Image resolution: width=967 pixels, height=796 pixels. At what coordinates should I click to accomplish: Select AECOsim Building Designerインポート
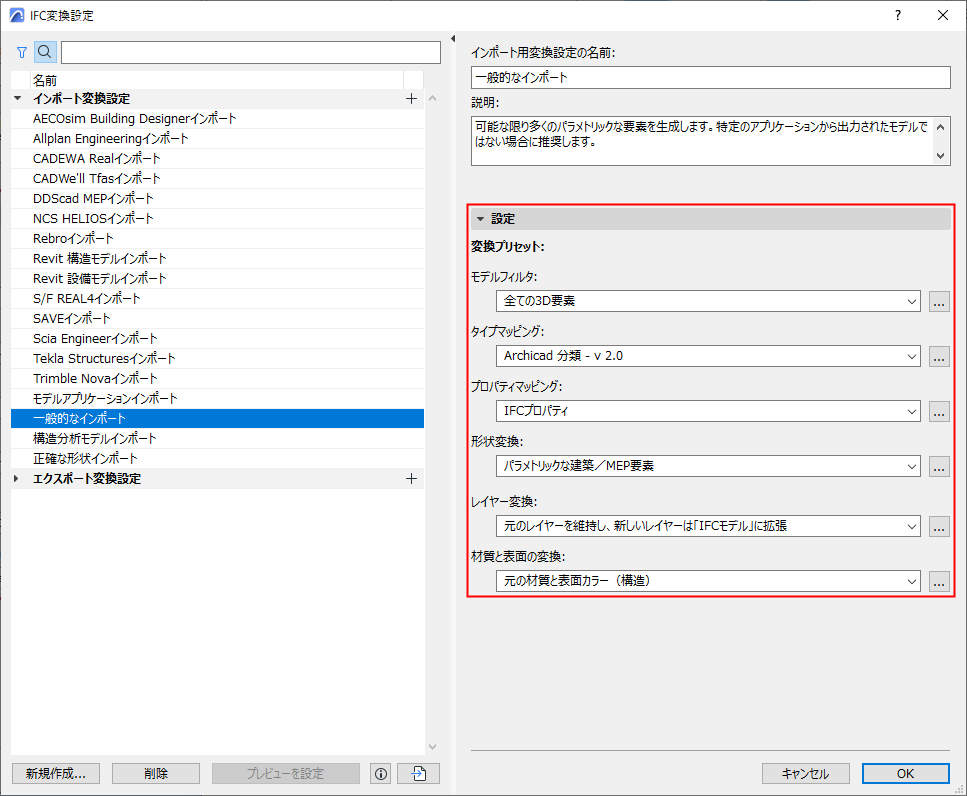(217, 118)
